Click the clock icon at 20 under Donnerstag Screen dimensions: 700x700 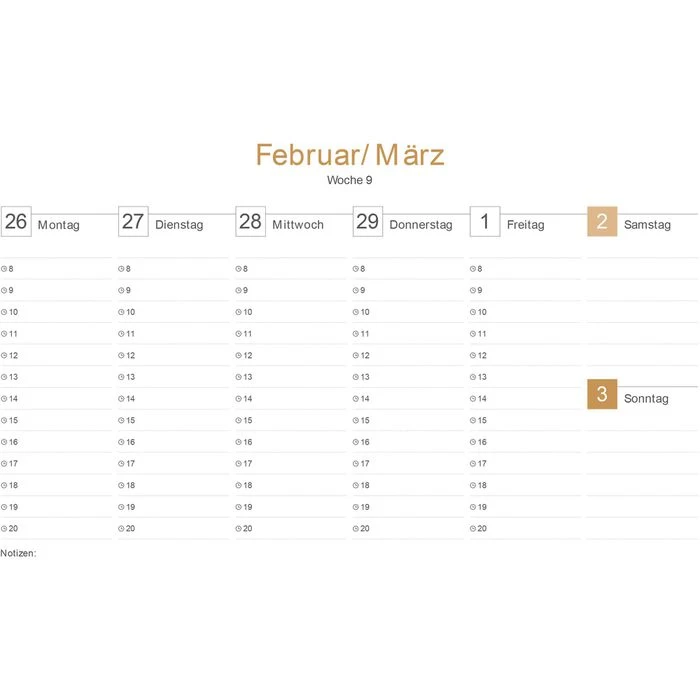coord(355,529)
